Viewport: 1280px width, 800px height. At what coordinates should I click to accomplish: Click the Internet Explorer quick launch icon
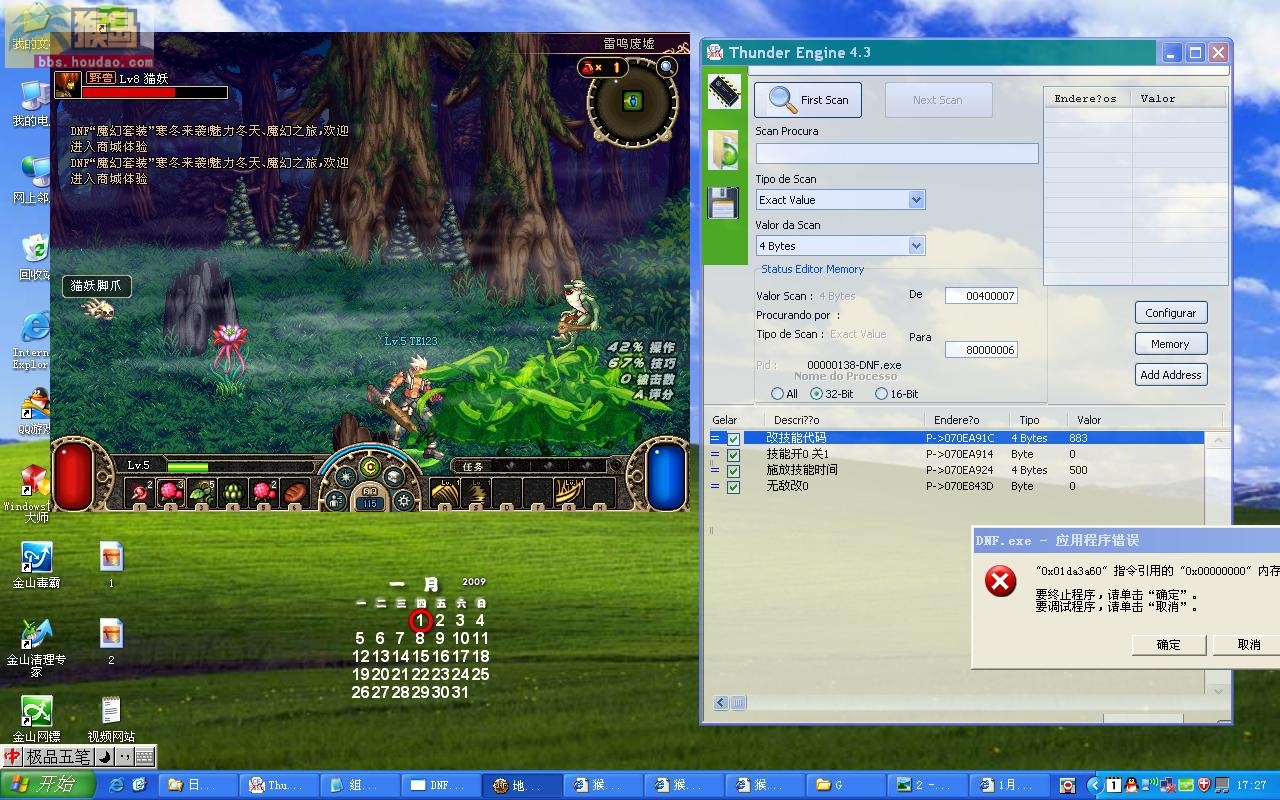pyautogui.click(x=117, y=785)
